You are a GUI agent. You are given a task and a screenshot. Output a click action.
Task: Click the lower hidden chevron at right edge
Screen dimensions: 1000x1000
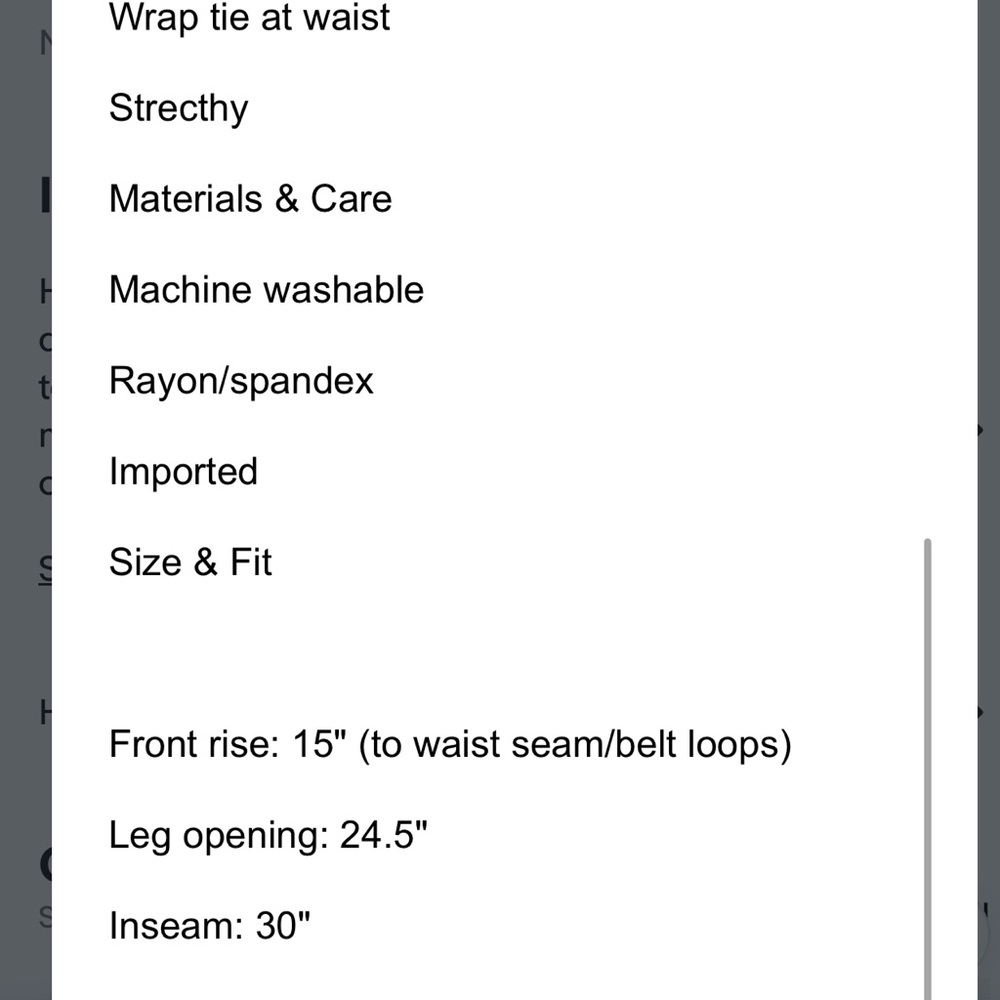[980, 712]
